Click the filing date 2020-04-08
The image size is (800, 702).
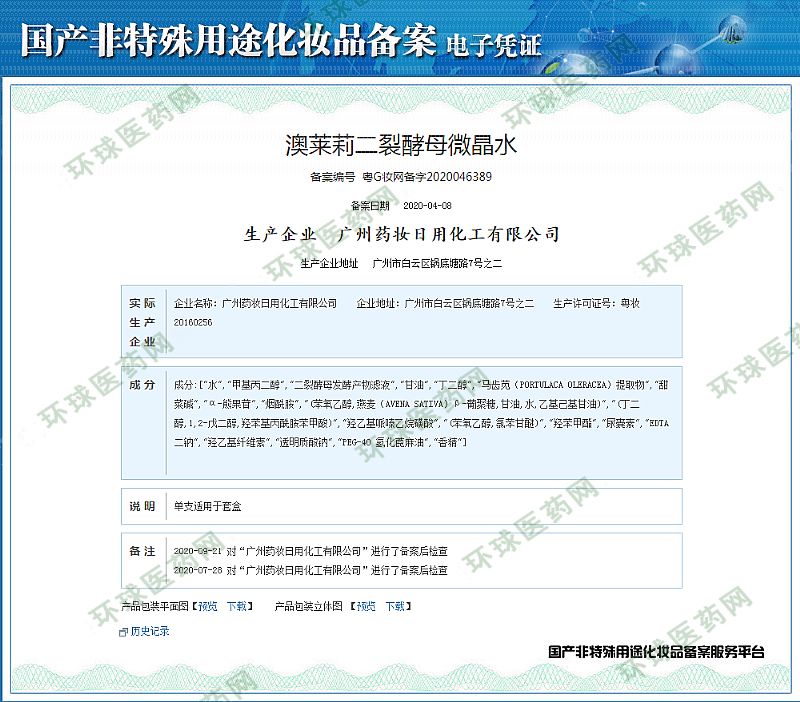[x=427, y=205]
